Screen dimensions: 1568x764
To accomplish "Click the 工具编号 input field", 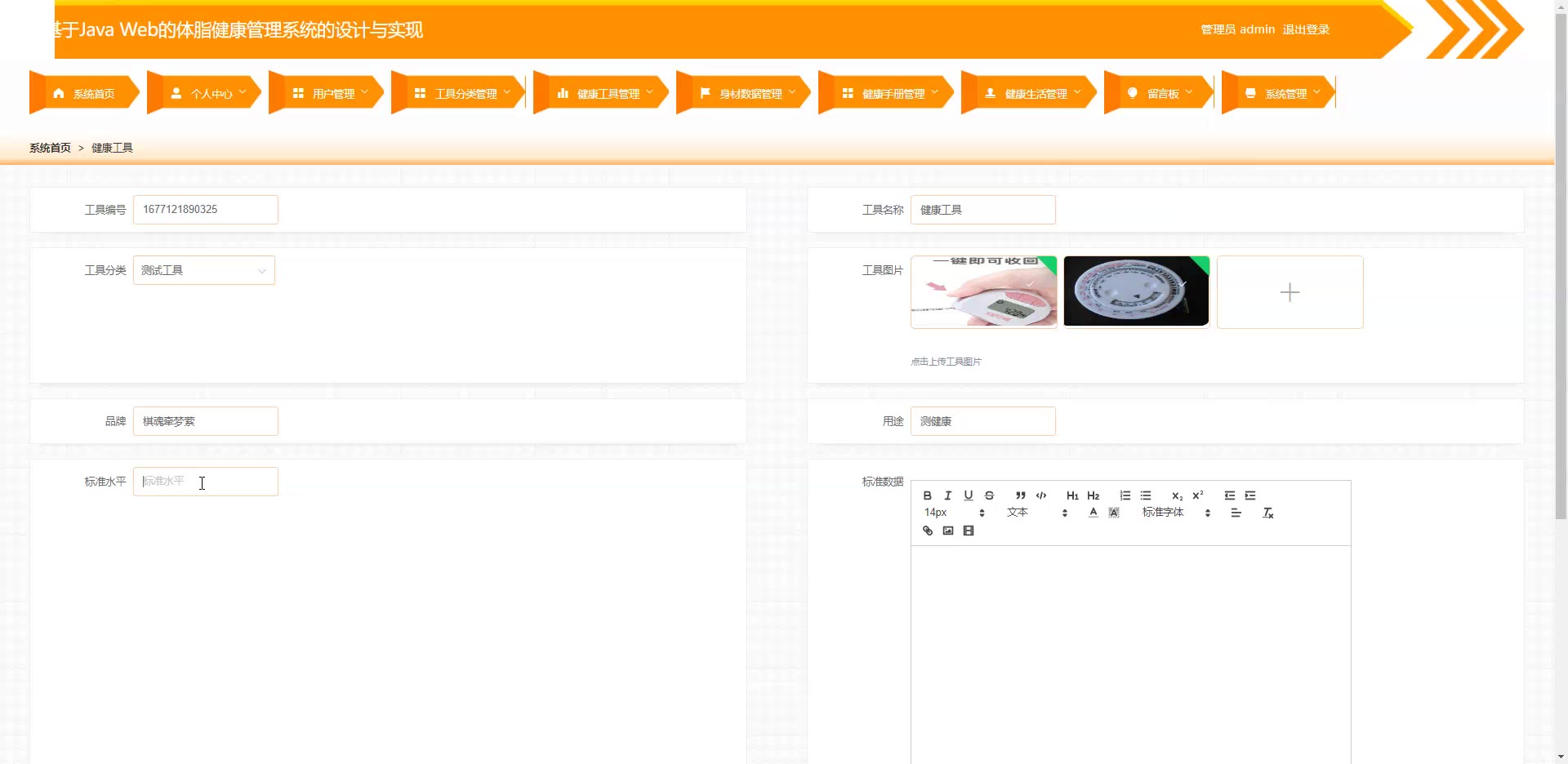I will pyautogui.click(x=206, y=210).
